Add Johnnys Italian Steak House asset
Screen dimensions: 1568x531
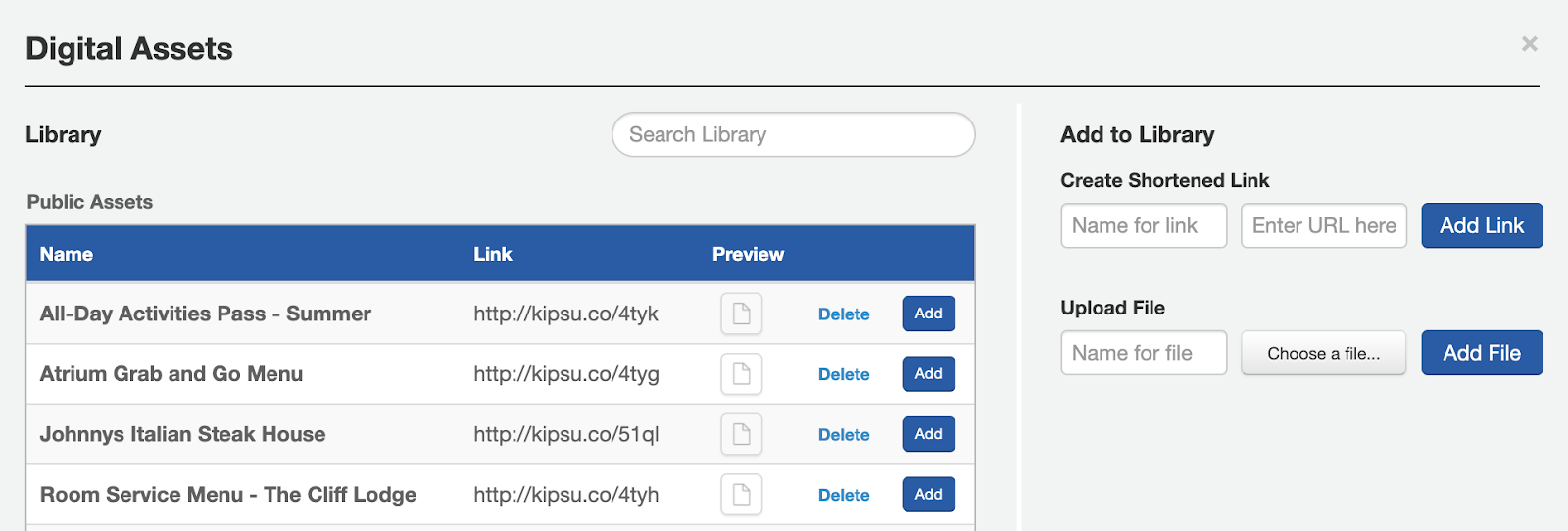coord(928,434)
